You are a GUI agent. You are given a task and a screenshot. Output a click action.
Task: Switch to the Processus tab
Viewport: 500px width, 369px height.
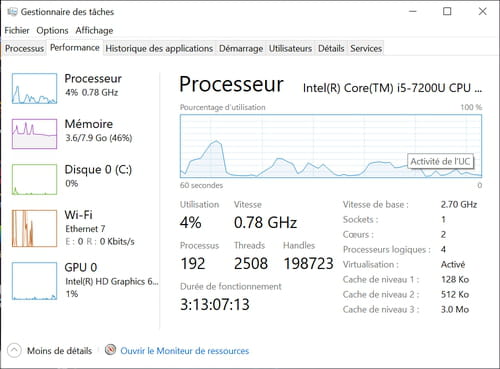pyautogui.click(x=24, y=48)
